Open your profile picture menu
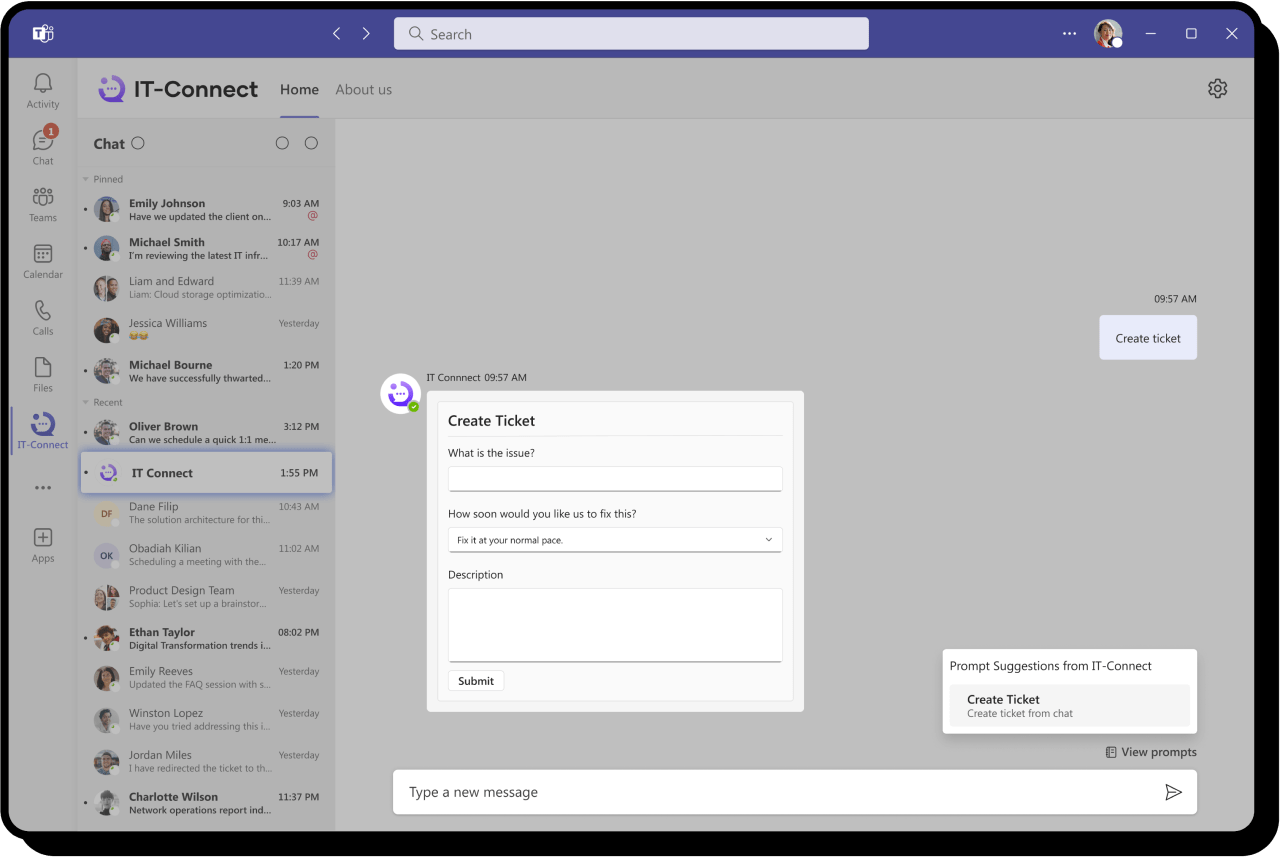This screenshot has height=857, width=1280. 1109,33
